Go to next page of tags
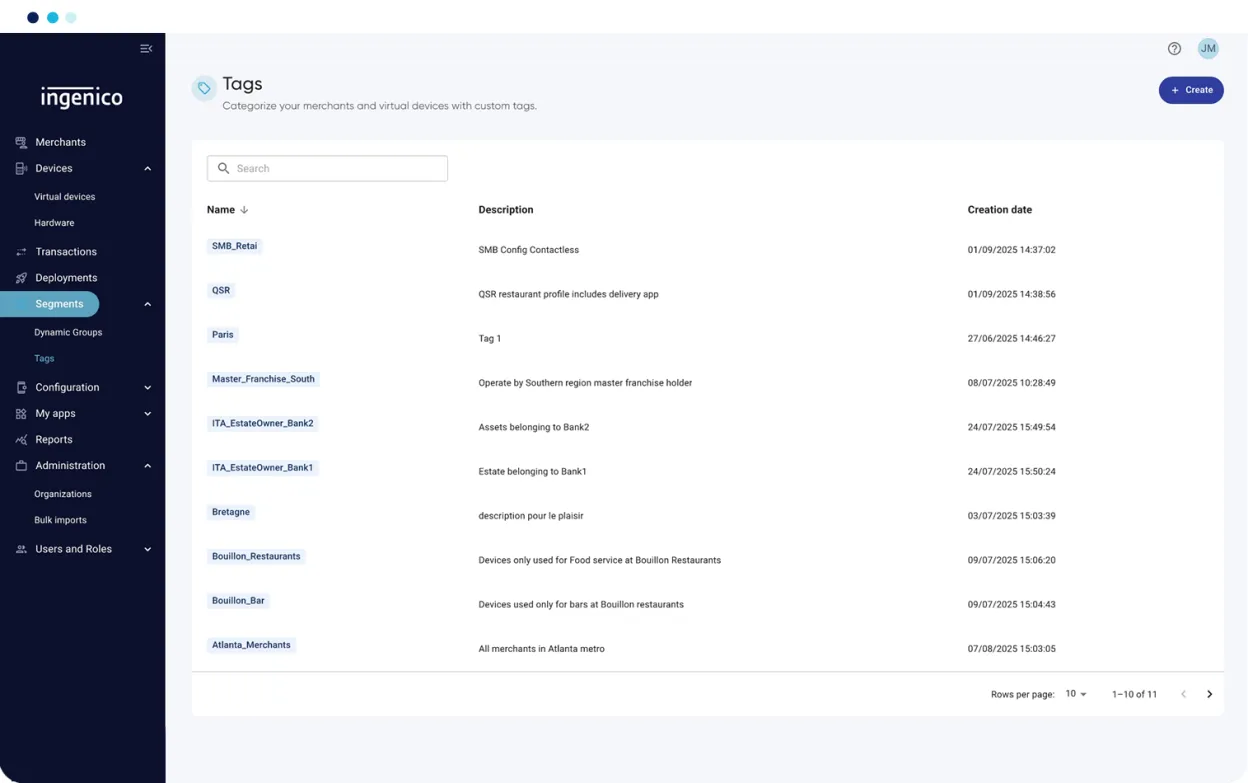Screen dimensions: 1248x783 click(1209, 694)
